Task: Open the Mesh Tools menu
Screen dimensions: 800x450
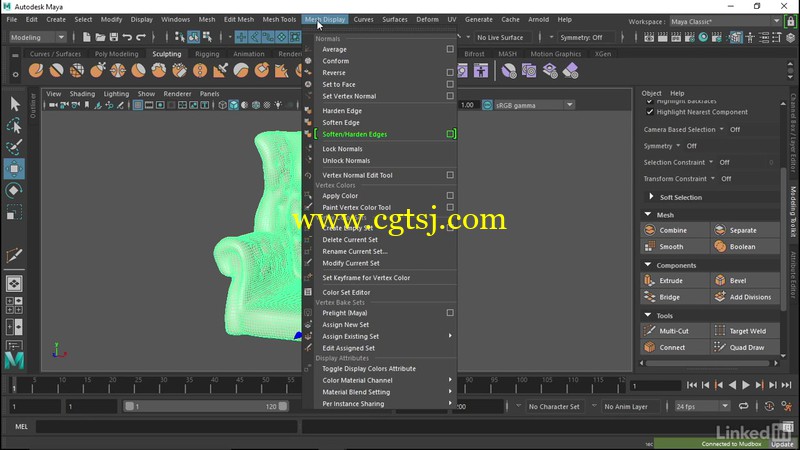Action: click(279, 19)
